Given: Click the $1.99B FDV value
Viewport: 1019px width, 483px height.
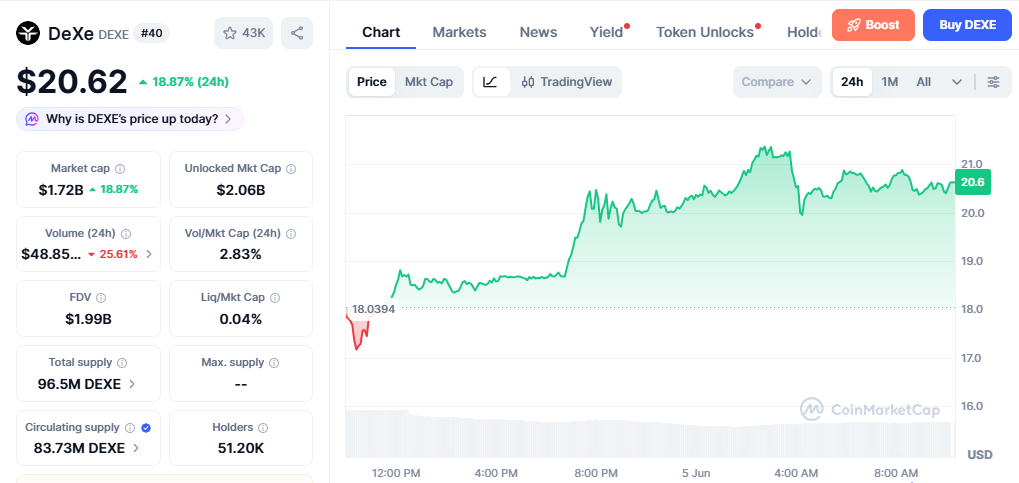Looking at the screenshot, I should (x=88, y=319).
